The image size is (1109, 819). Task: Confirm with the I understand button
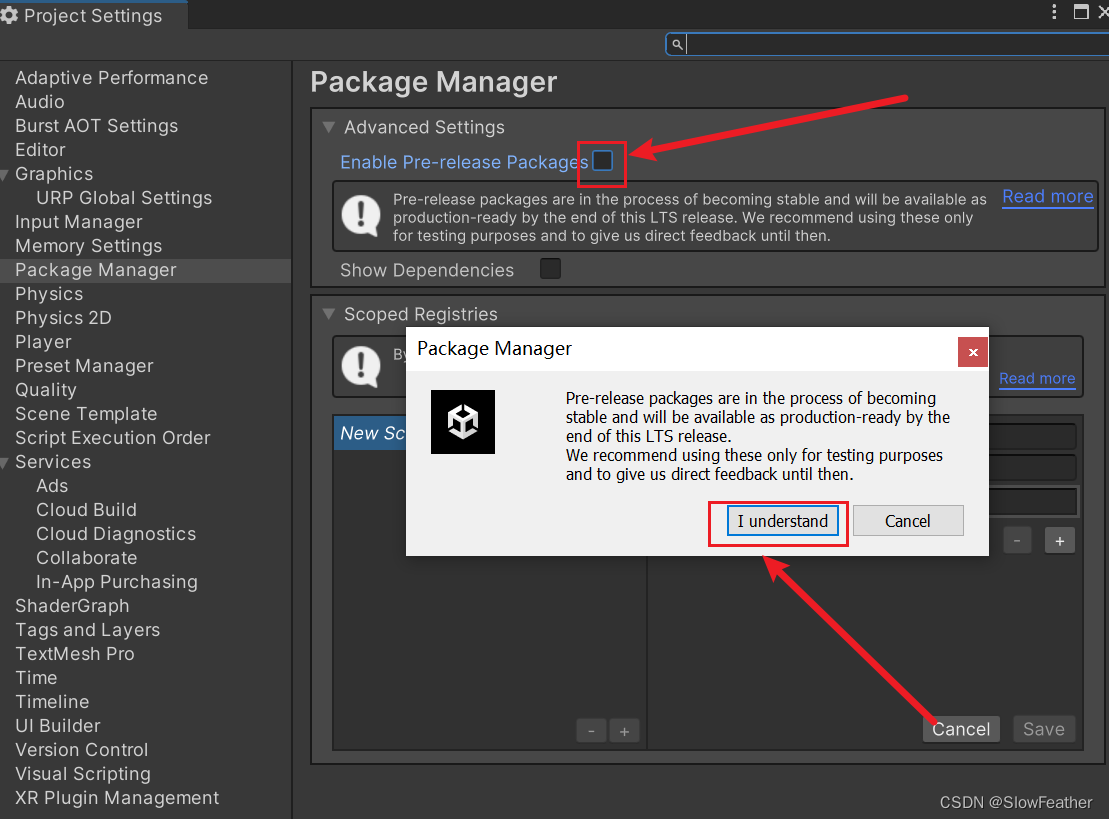click(782, 521)
